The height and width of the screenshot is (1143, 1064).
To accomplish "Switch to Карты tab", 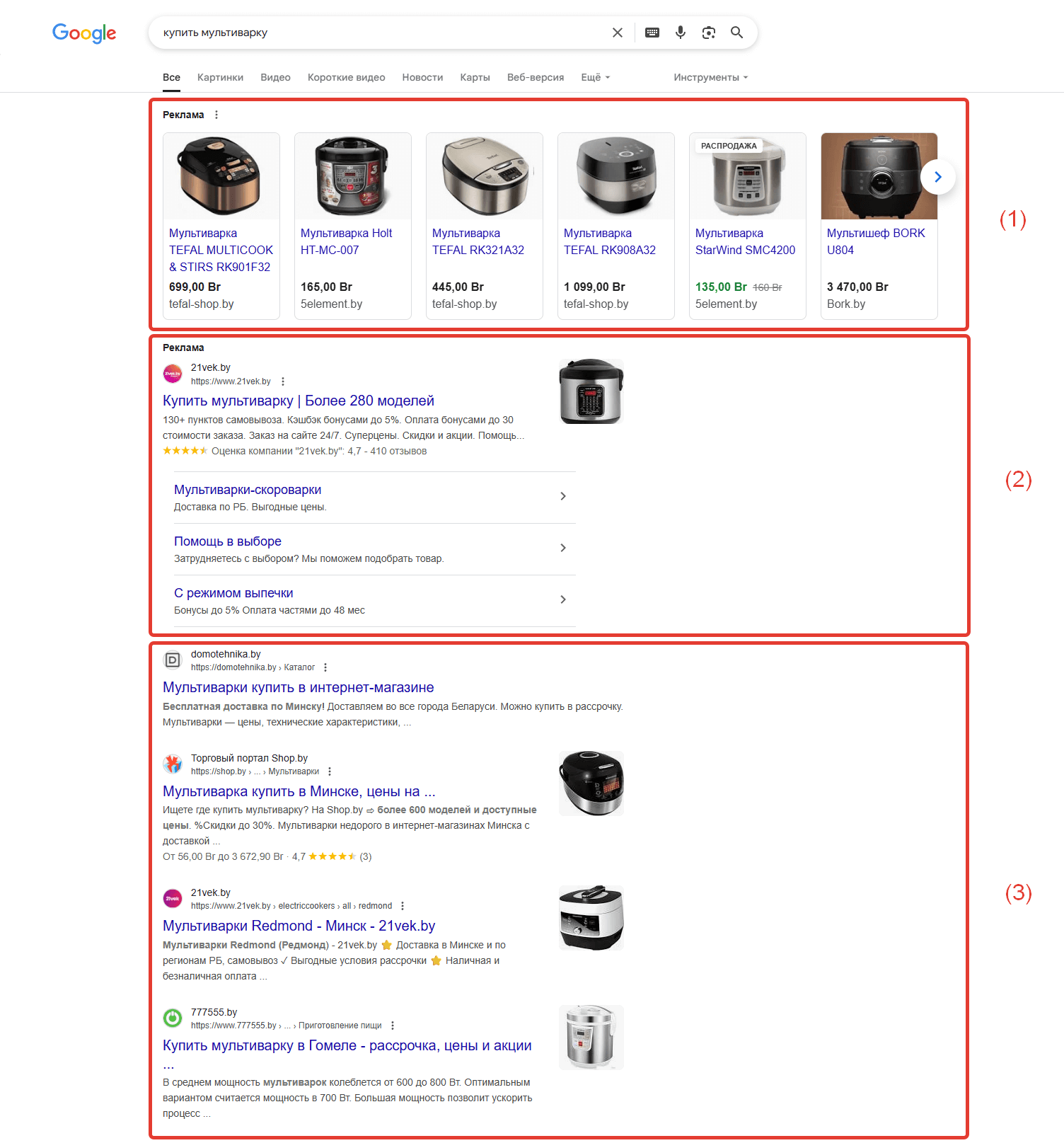I will (x=475, y=77).
